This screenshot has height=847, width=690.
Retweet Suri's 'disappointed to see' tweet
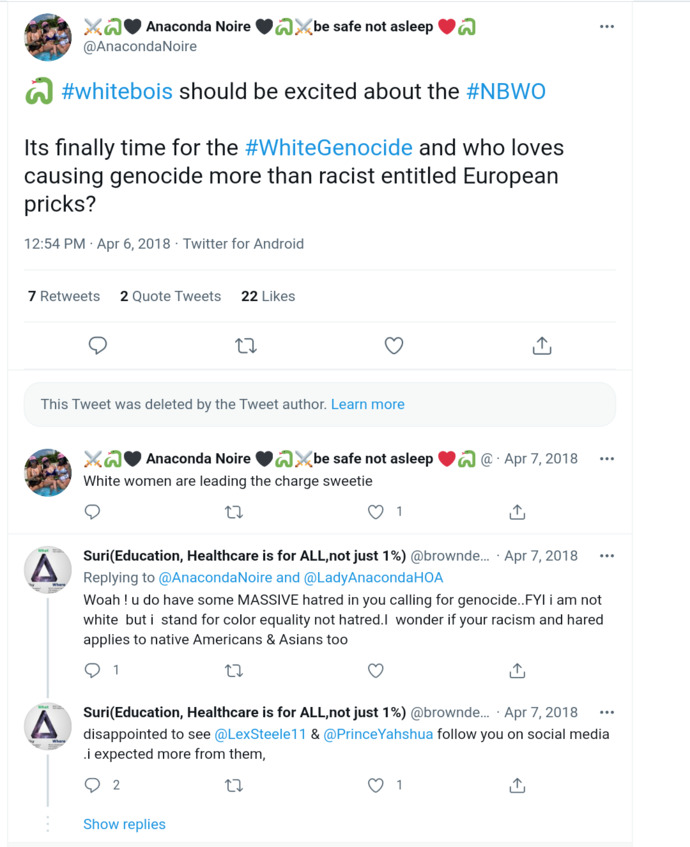coord(234,785)
